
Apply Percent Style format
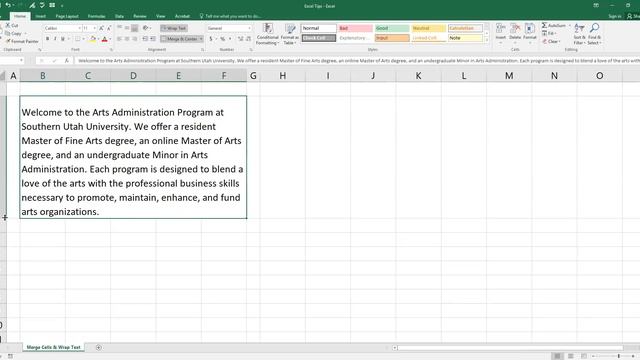click(222, 39)
